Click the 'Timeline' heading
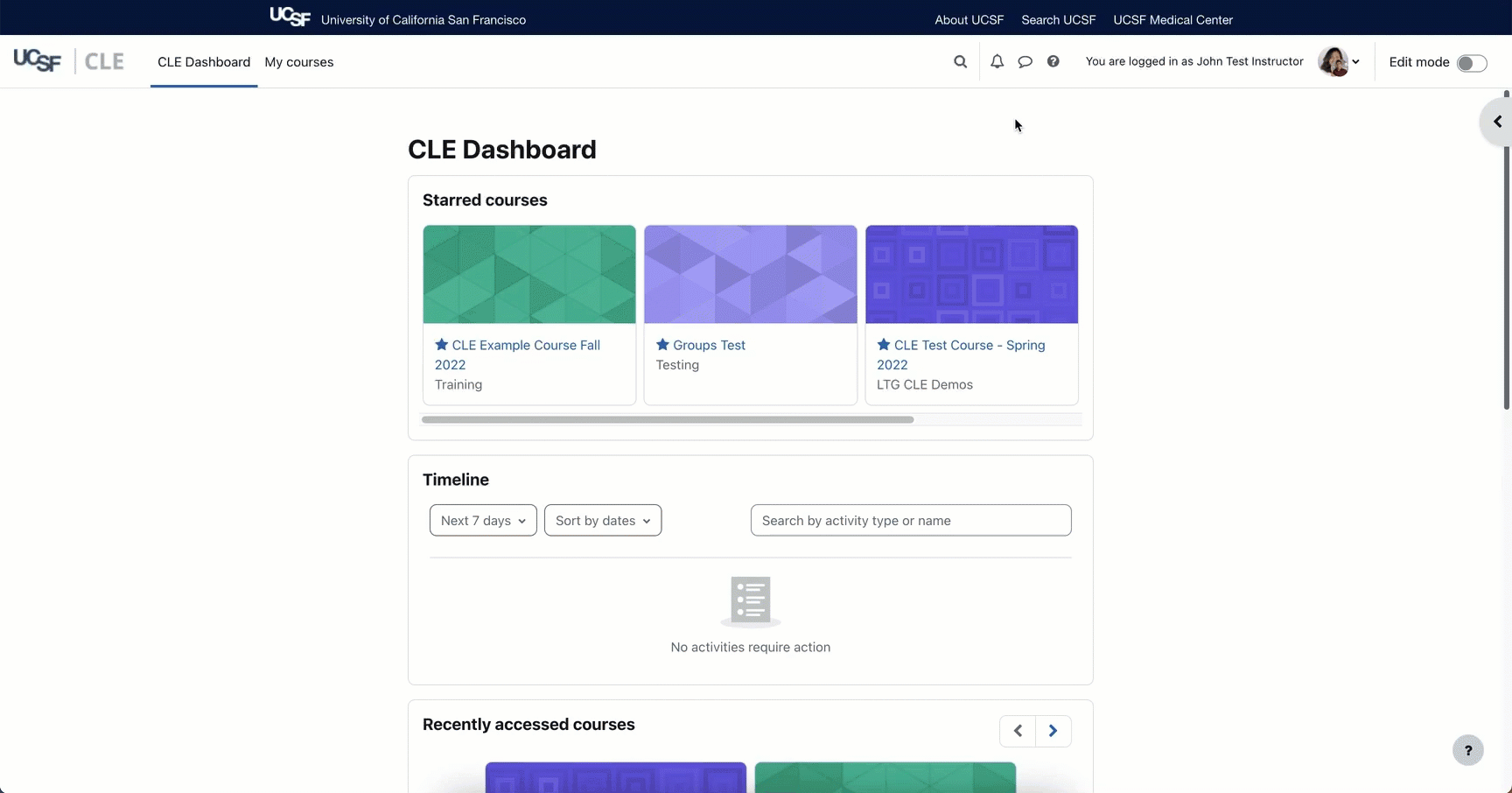 coord(456,480)
